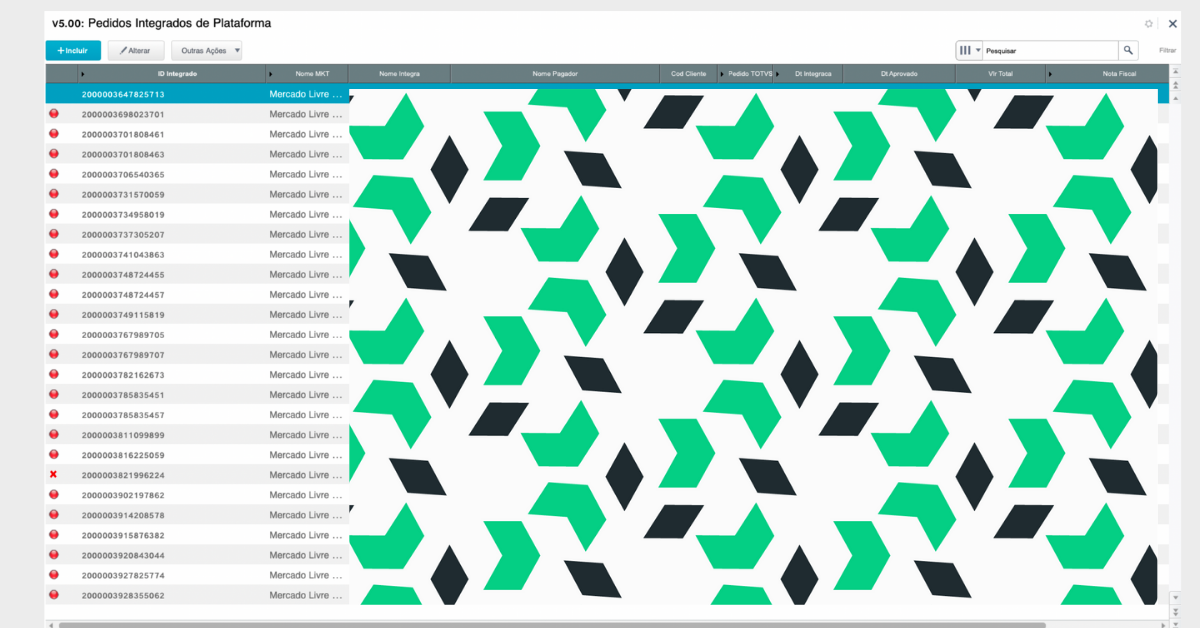Viewport: 1200px width, 628px height.
Task: Click red status icon for order 2000003767989705
Action: click(53, 334)
